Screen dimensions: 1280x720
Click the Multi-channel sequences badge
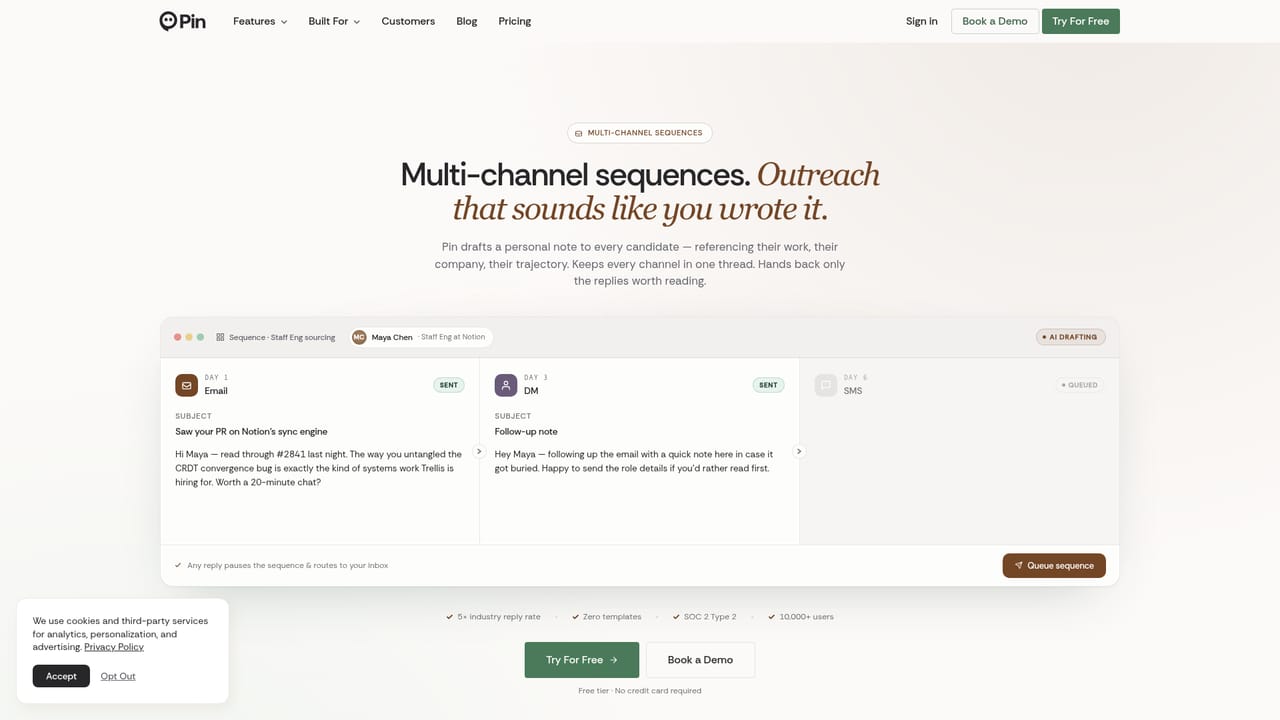(x=640, y=133)
